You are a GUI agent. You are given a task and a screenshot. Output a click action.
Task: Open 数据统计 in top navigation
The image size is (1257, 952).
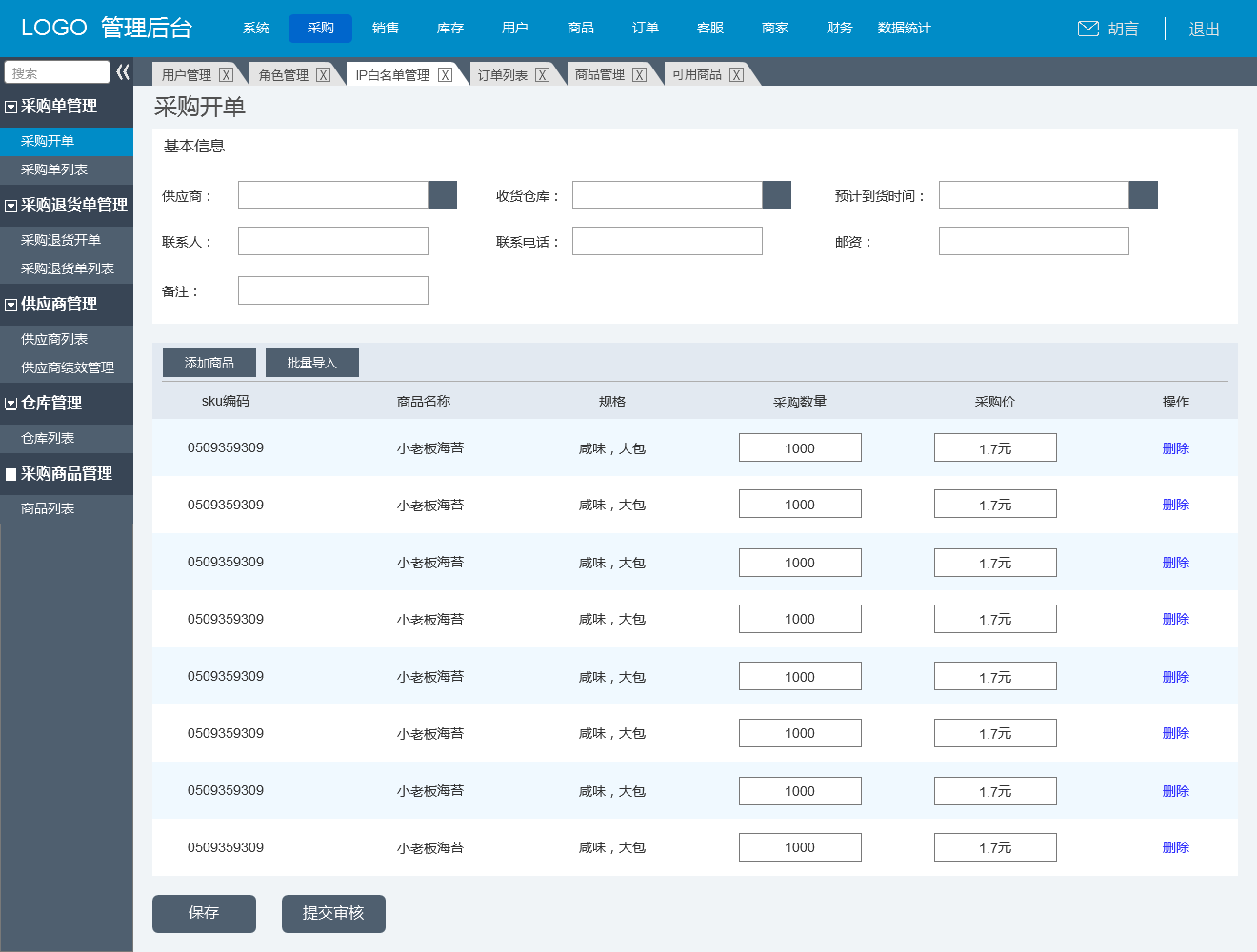(904, 29)
